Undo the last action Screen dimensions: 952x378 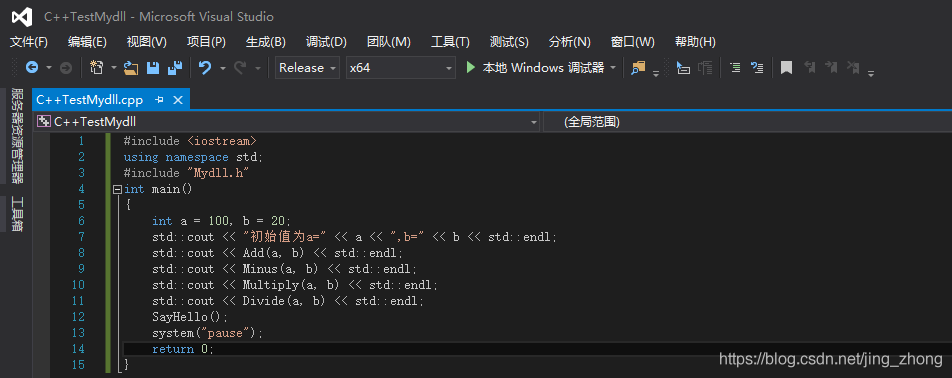coord(205,68)
